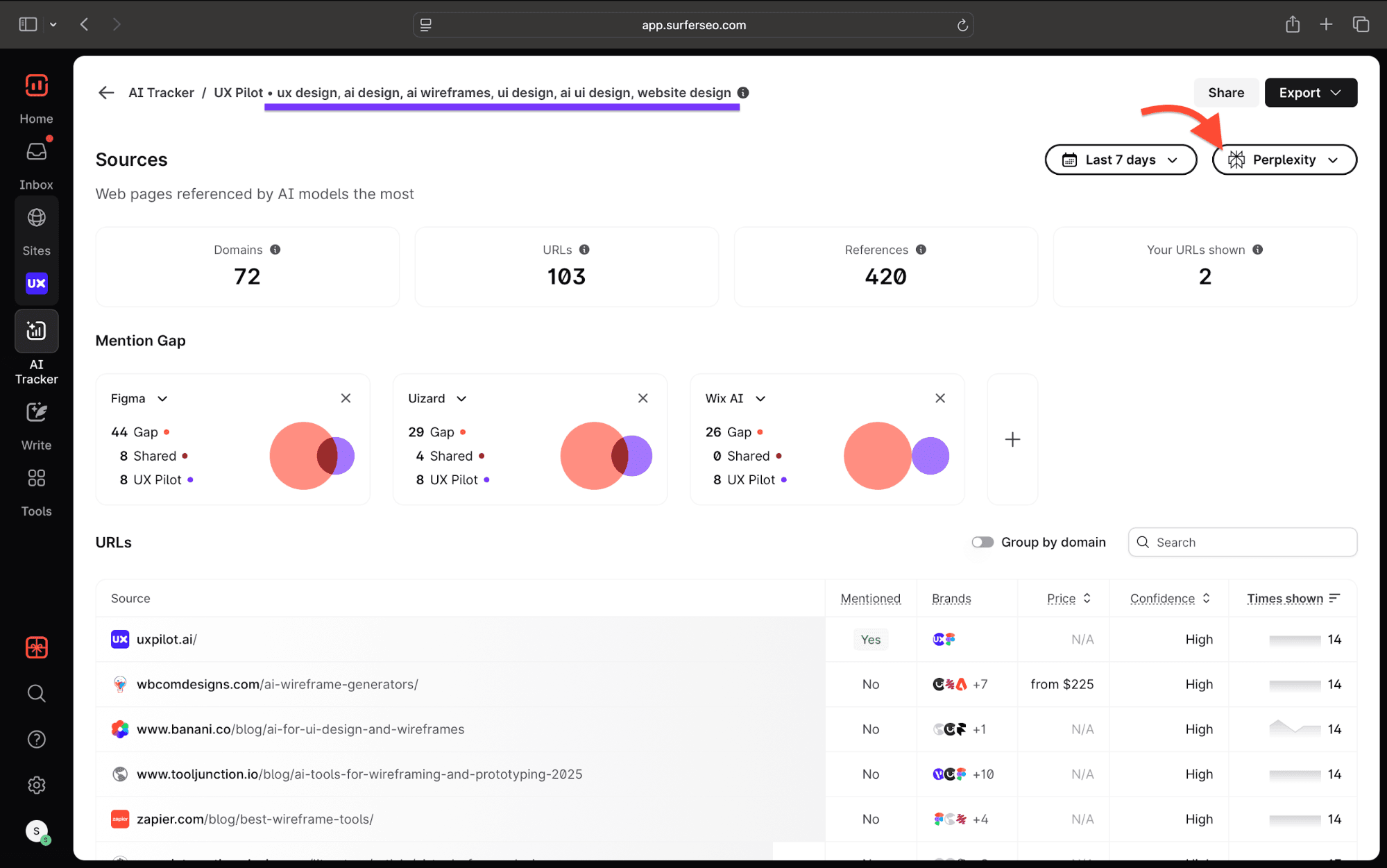Click info icon beside keyword list in breadcrumb

(743, 92)
